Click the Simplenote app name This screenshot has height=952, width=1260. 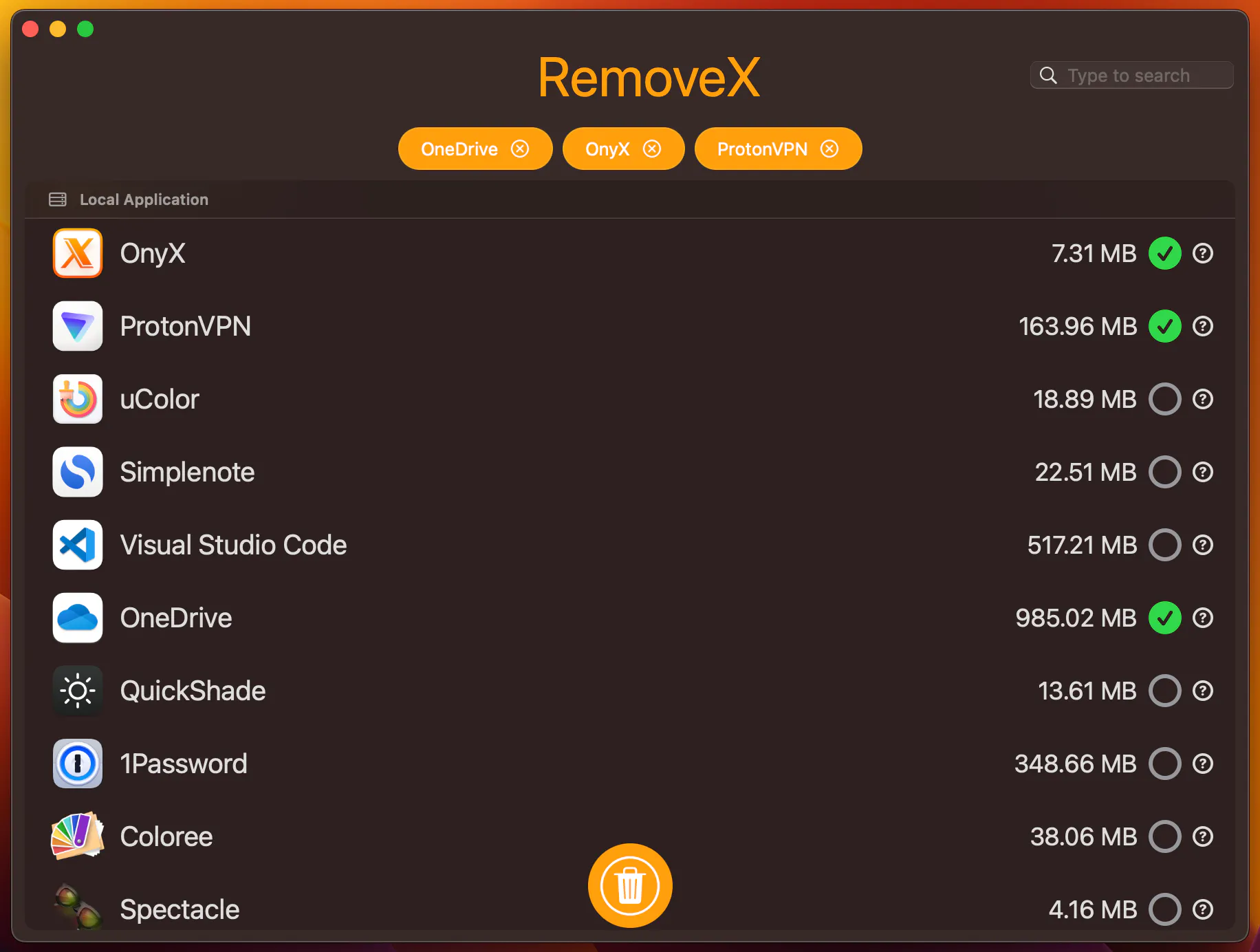187,472
